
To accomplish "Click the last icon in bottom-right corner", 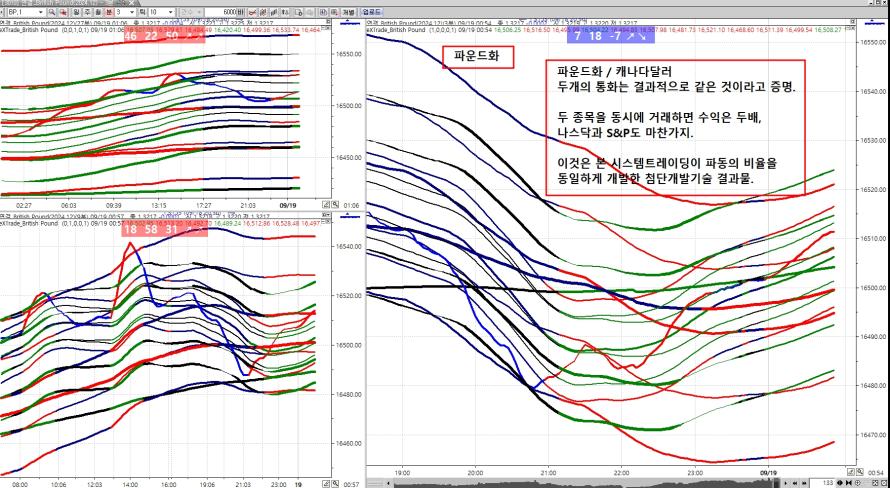I will coord(884,483).
